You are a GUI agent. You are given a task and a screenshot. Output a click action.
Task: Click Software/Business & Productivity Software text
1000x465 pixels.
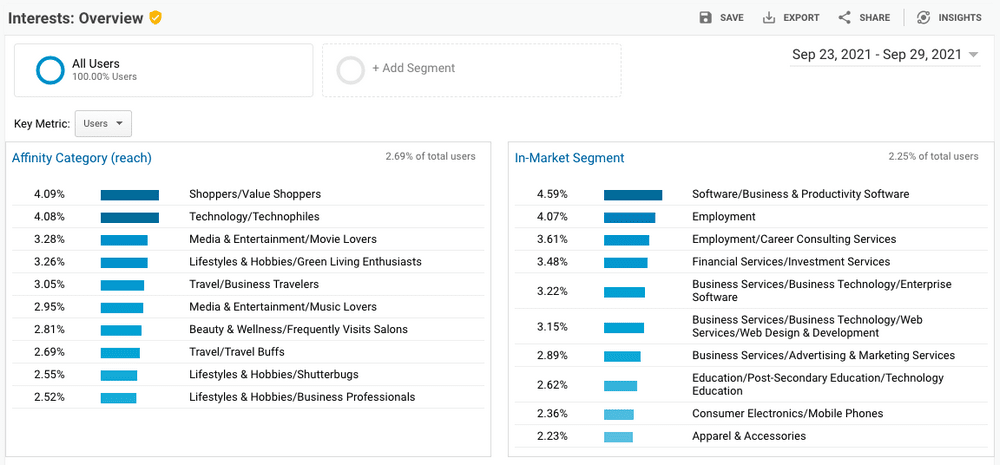coord(800,194)
